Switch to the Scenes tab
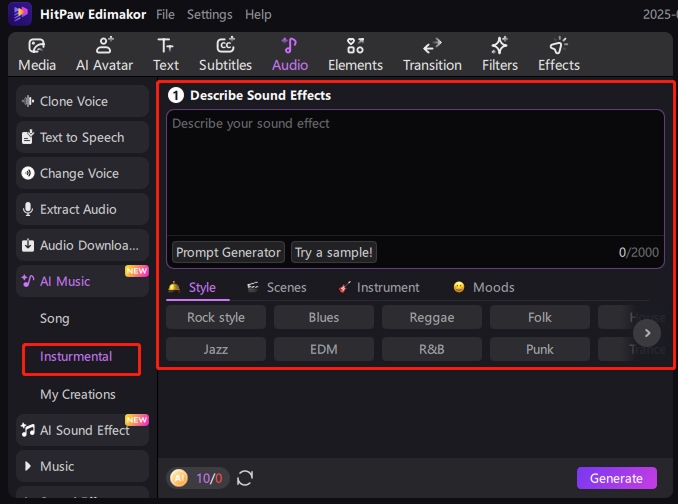This screenshot has height=504, width=678. pyautogui.click(x=277, y=287)
